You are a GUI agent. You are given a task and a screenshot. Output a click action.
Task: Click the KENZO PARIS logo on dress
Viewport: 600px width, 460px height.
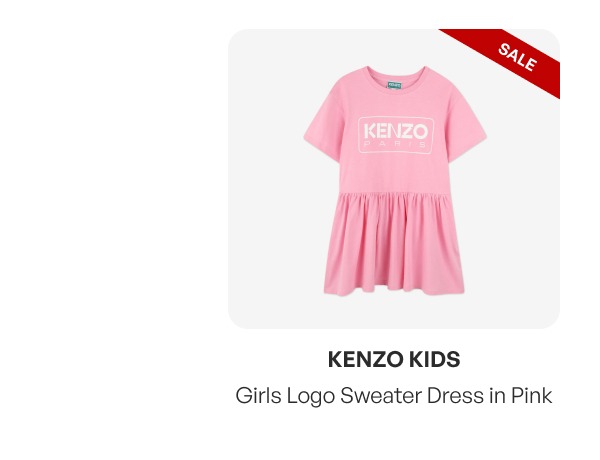396,135
